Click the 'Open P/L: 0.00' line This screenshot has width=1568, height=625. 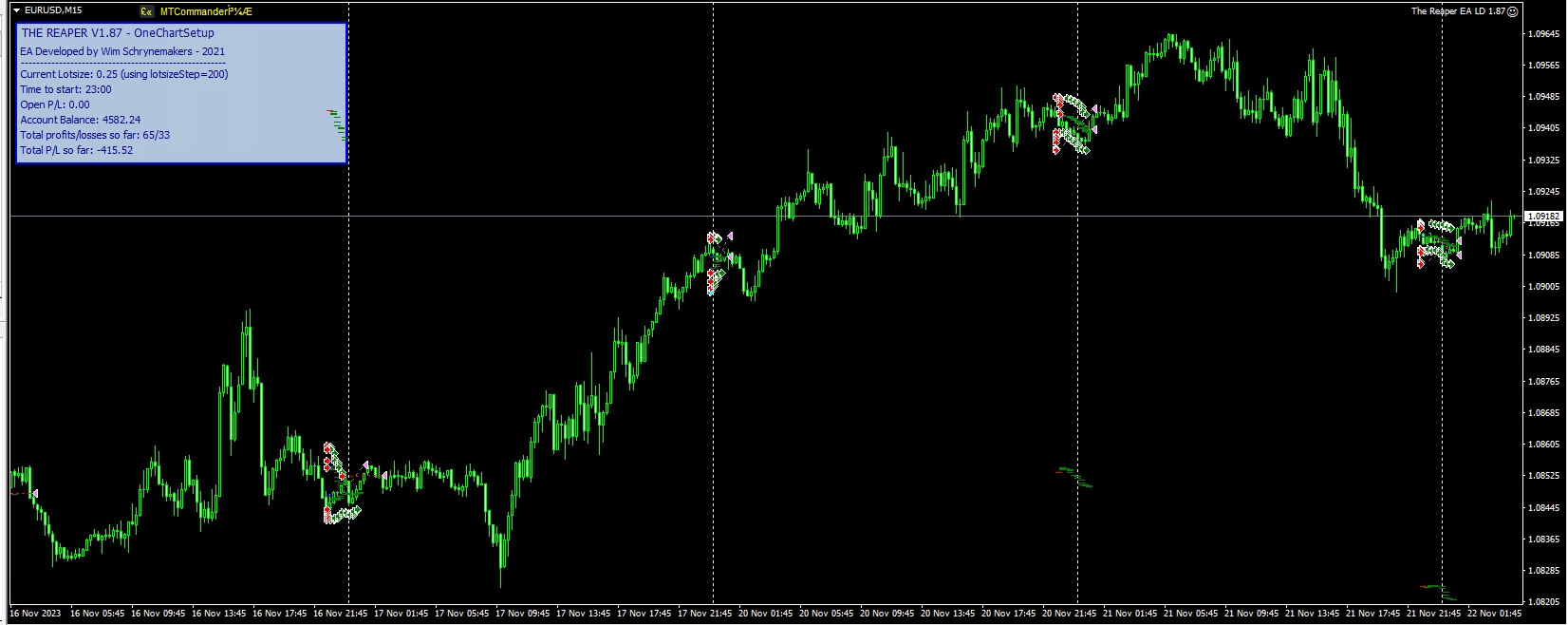point(55,104)
